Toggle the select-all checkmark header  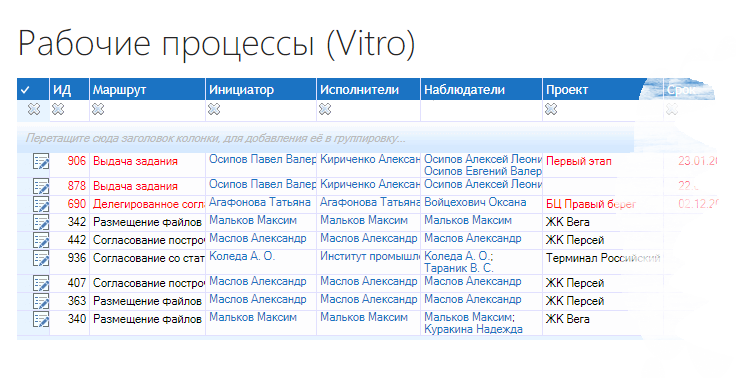(x=25, y=90)
